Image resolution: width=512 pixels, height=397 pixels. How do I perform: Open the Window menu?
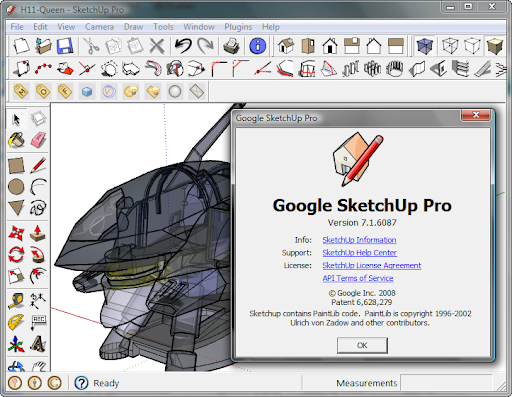[x=199, y=27]
